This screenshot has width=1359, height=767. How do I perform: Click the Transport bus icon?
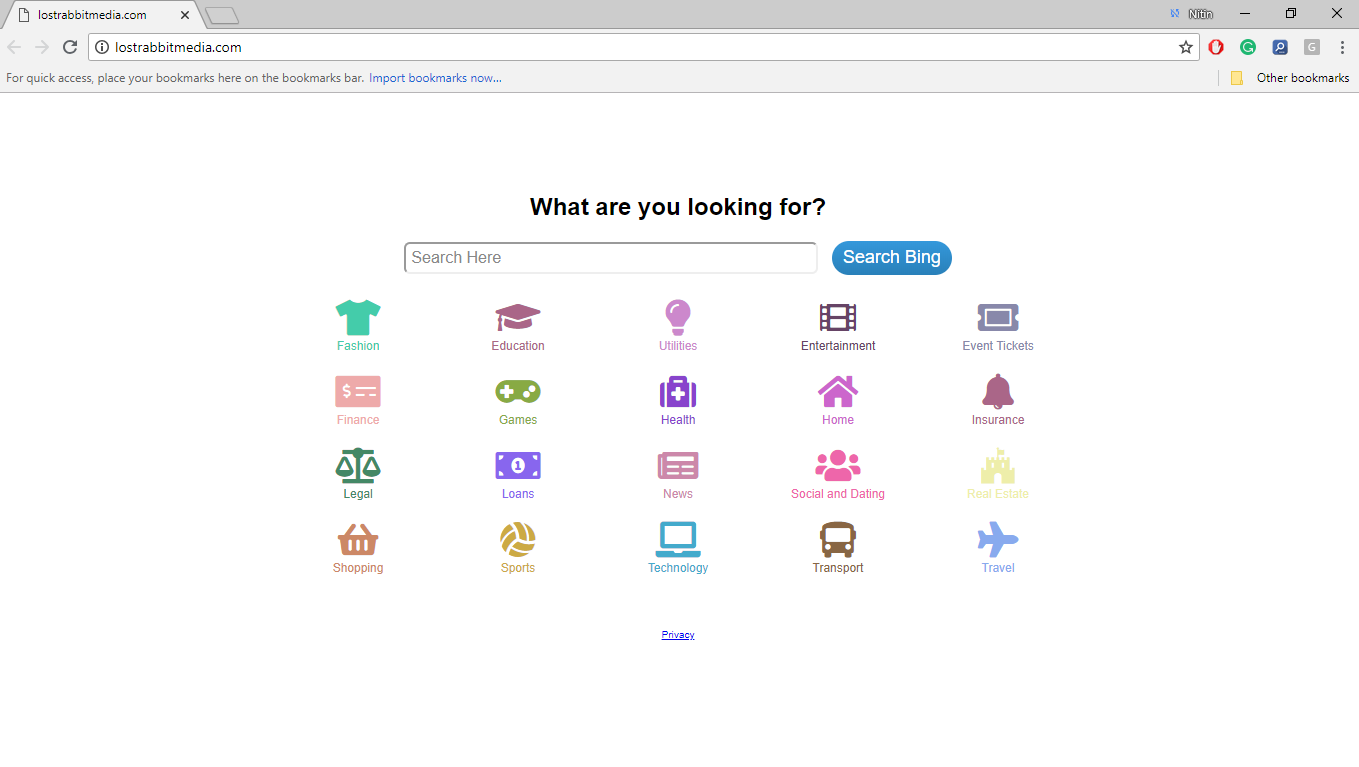[x=838, y=537]
